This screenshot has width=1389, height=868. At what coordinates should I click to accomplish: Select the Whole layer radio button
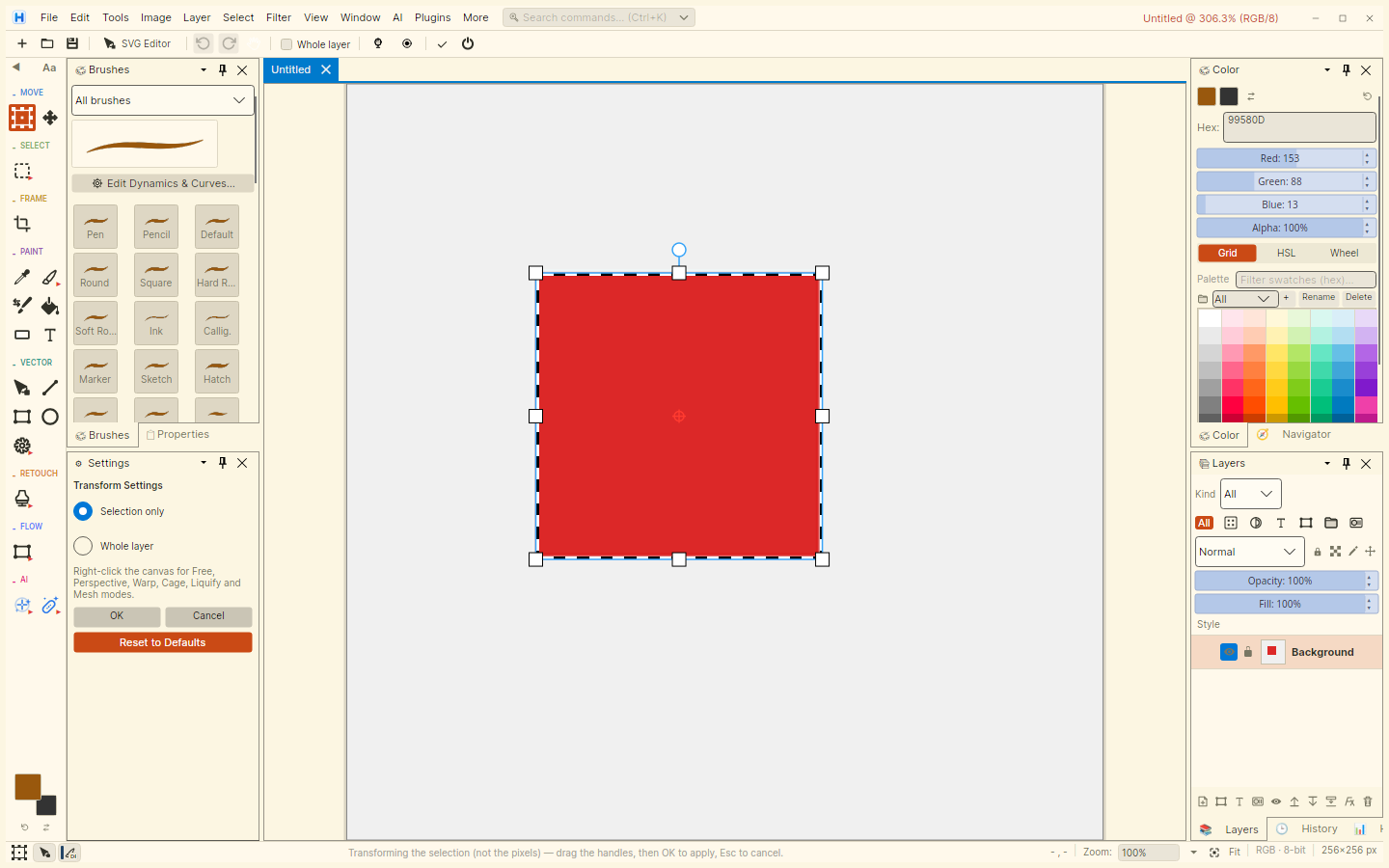click(83, 546)
